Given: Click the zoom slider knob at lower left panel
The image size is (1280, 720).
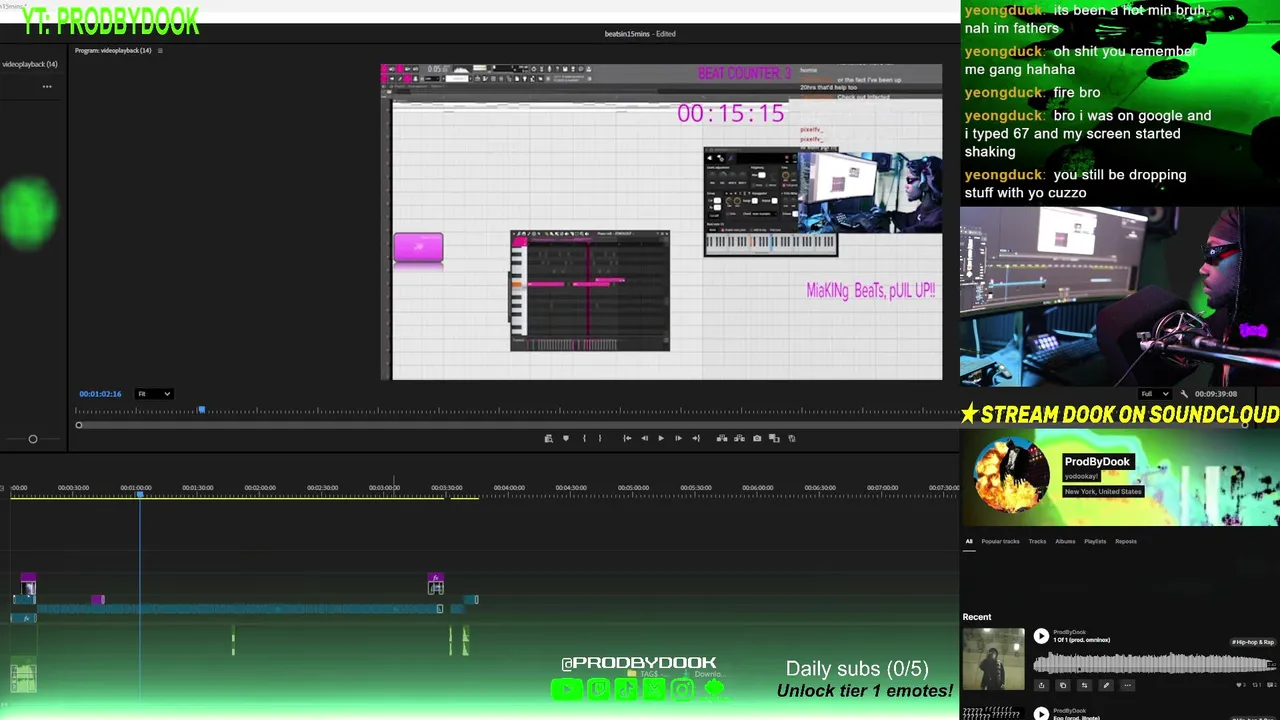Looking at the screenshot, I should pyautogui.click(x=33, y=439).
